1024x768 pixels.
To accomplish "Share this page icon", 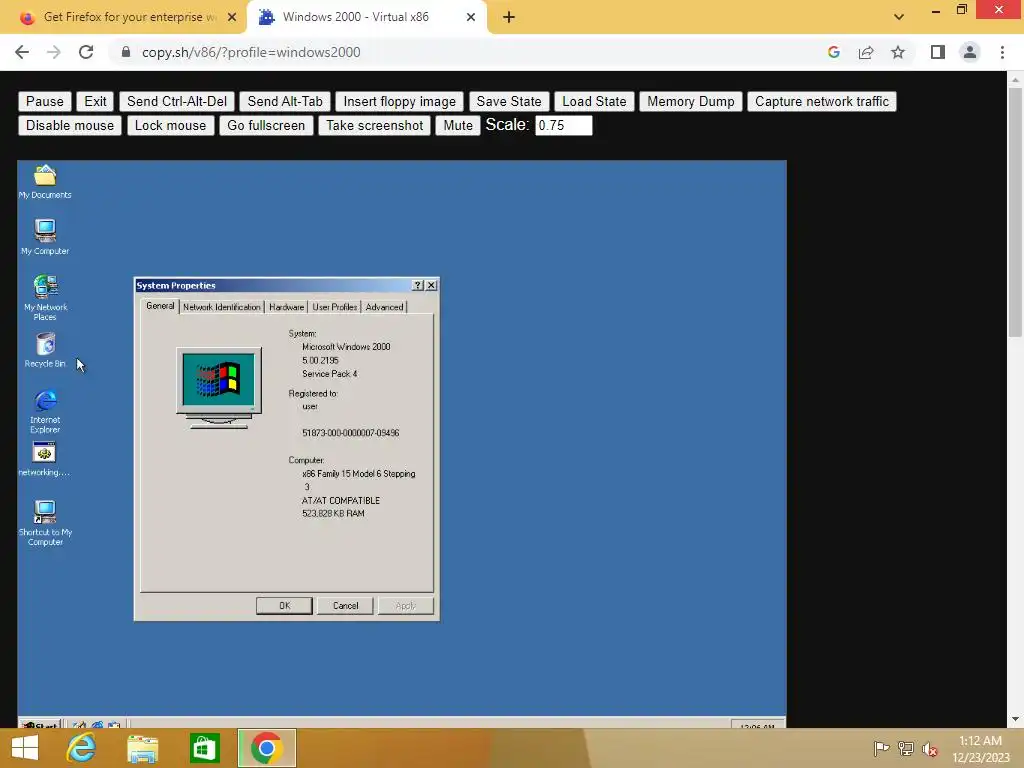I will click(x=866, y=52).
